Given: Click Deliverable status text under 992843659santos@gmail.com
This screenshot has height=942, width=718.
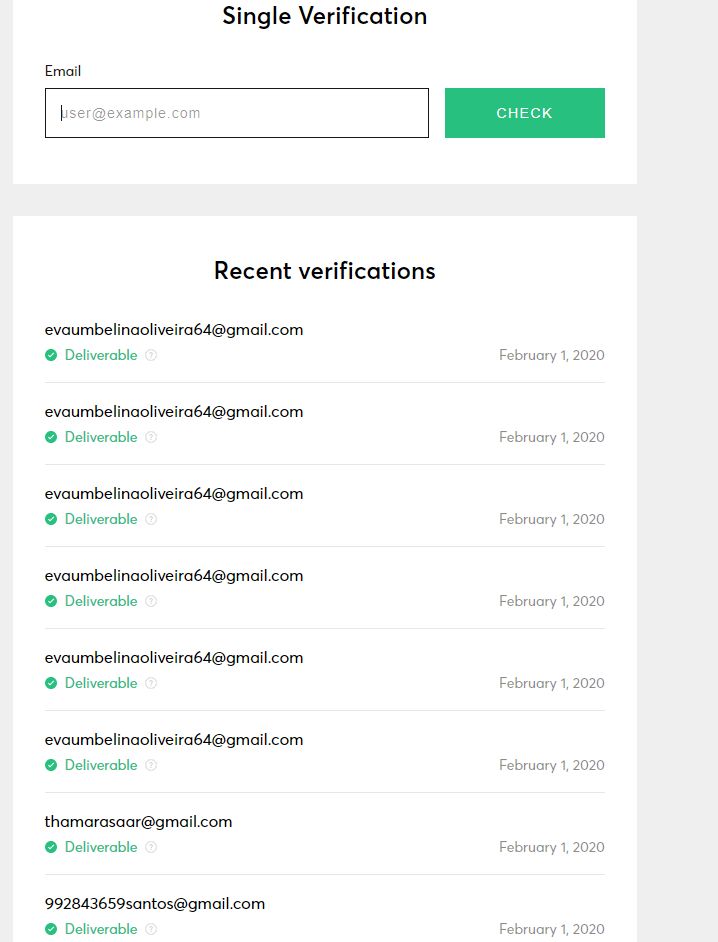Looking at the screenshot, I should coord(101,929).
